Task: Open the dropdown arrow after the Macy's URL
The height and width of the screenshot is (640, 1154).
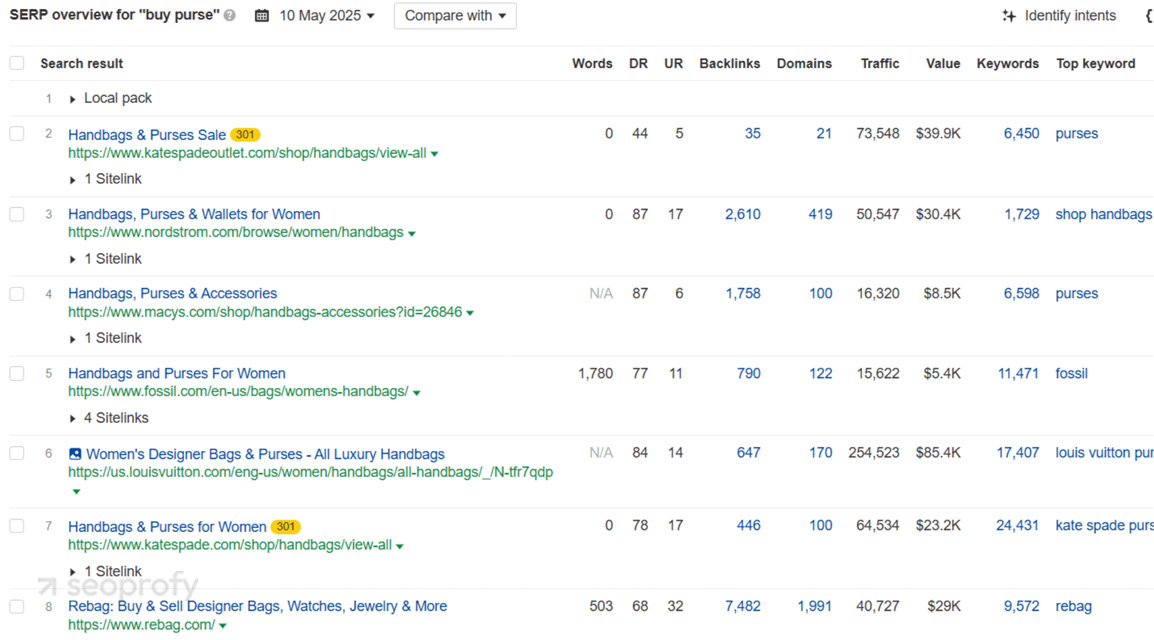Action: 470,313
